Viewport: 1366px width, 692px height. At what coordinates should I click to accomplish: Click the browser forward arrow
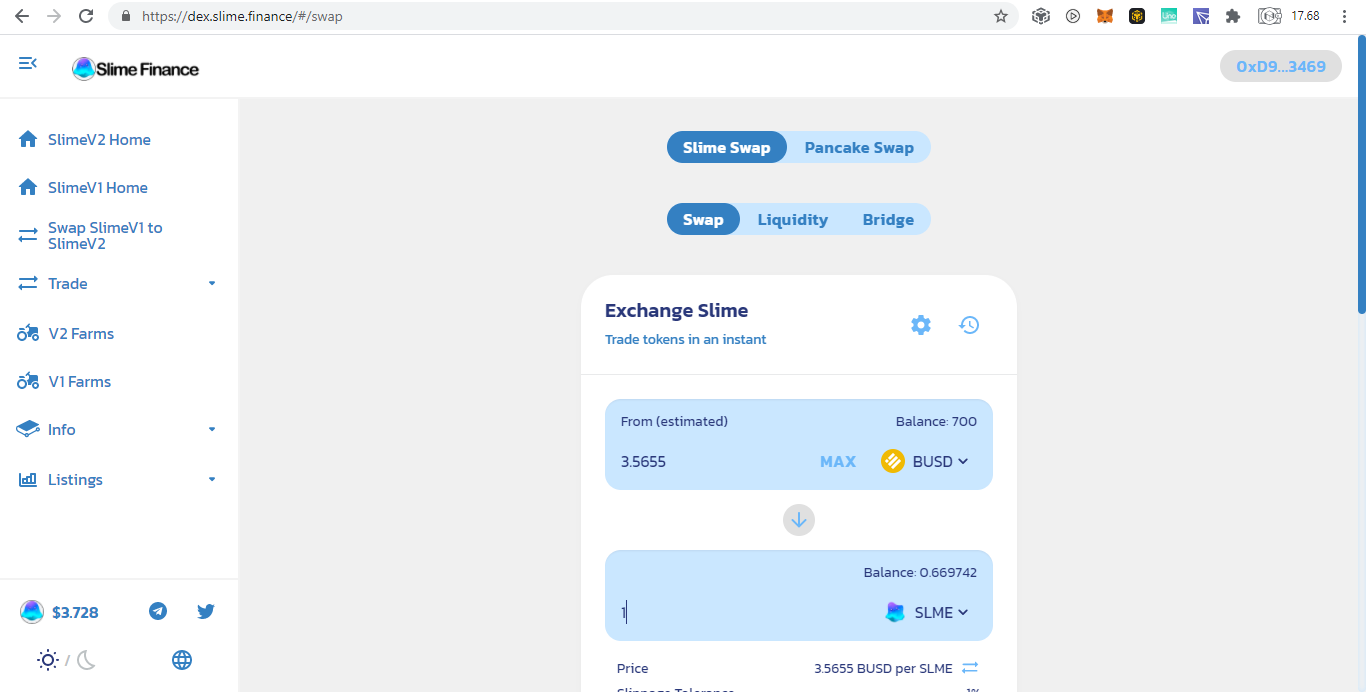(54, 16)
